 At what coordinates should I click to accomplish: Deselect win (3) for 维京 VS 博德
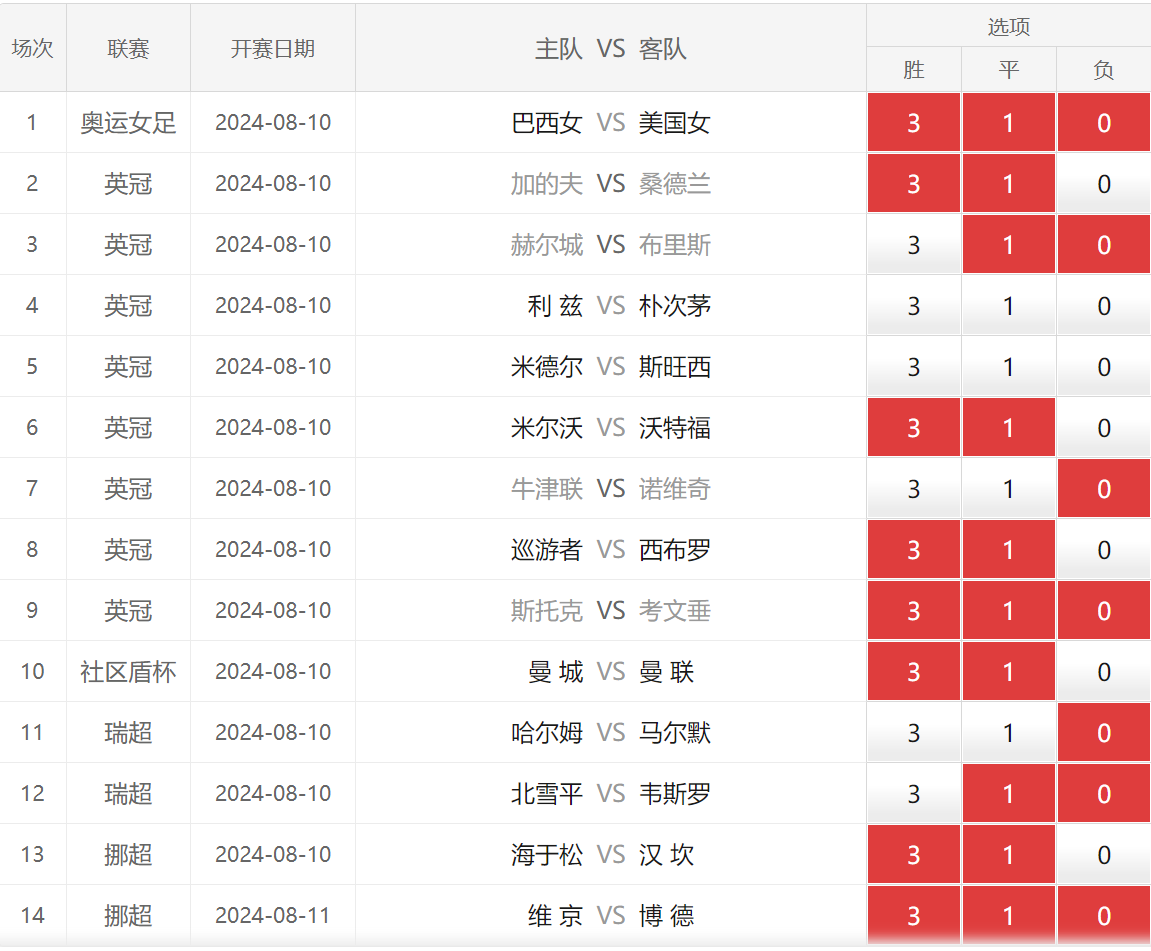tap(914, 914)
